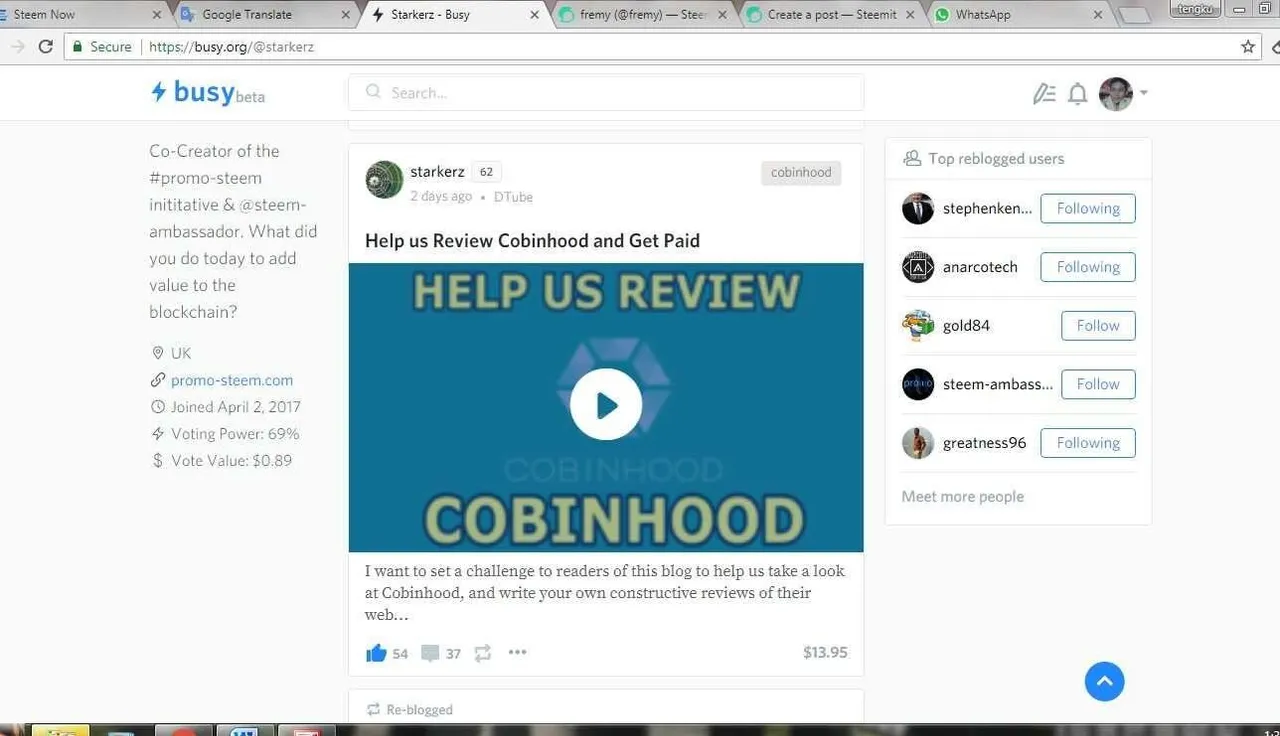Click the Re-blogged label icon

[373, 709]
